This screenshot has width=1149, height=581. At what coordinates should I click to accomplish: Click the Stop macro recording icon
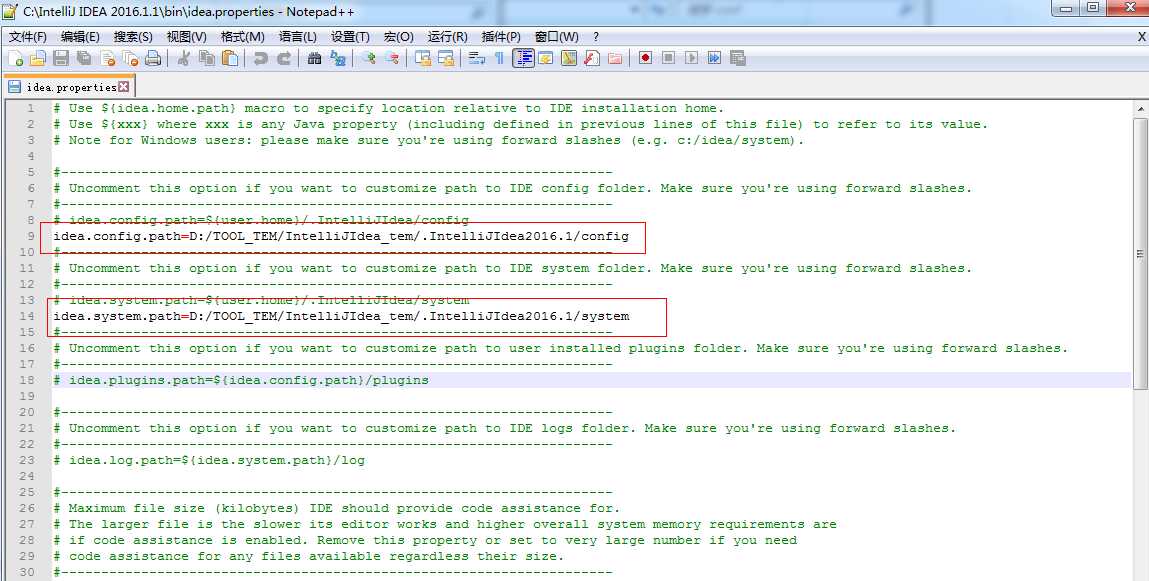pyautogui.click(x=668, y=59)
